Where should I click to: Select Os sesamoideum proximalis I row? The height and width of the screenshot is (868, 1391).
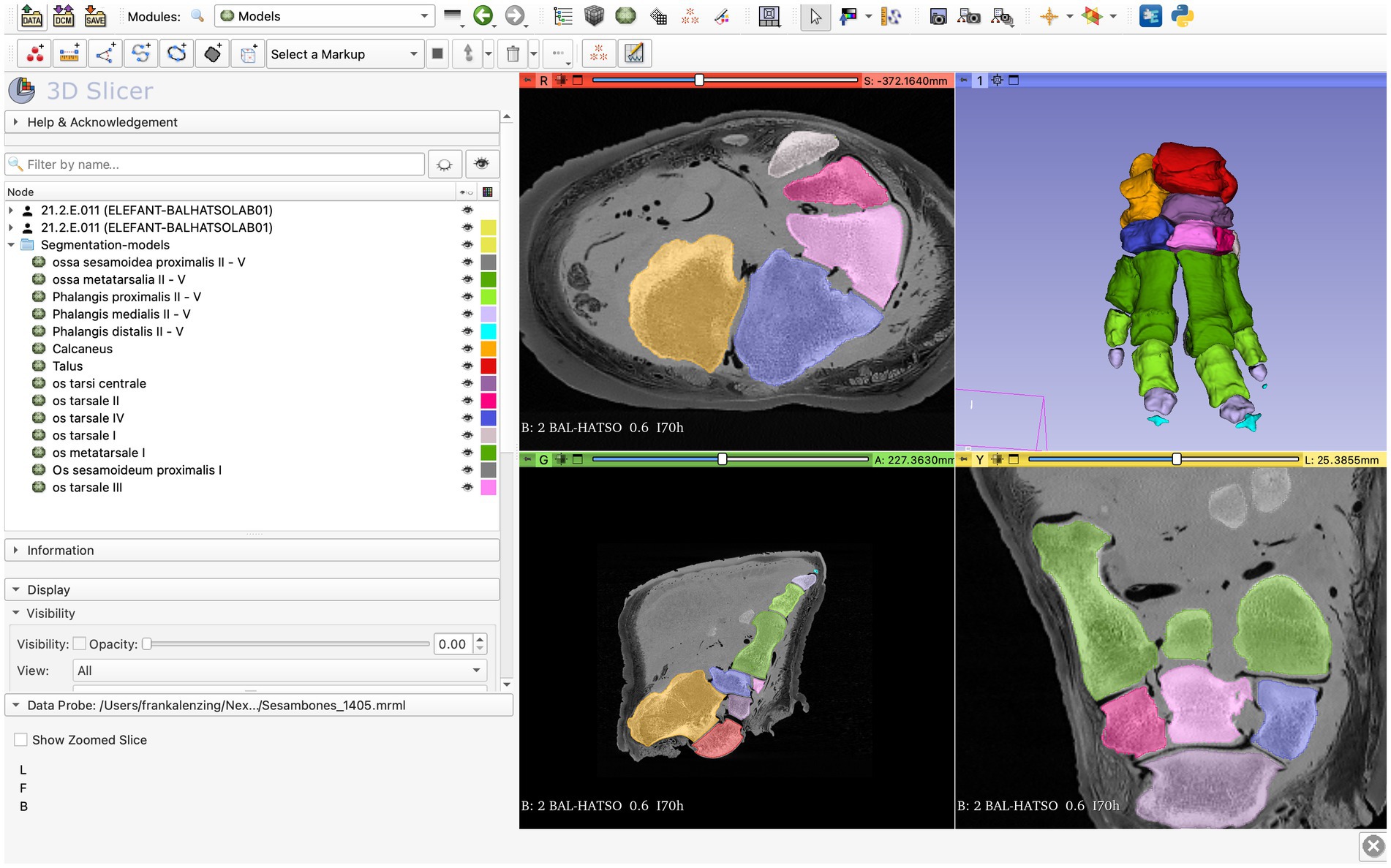pyautogui.click(x=252, y=470)
